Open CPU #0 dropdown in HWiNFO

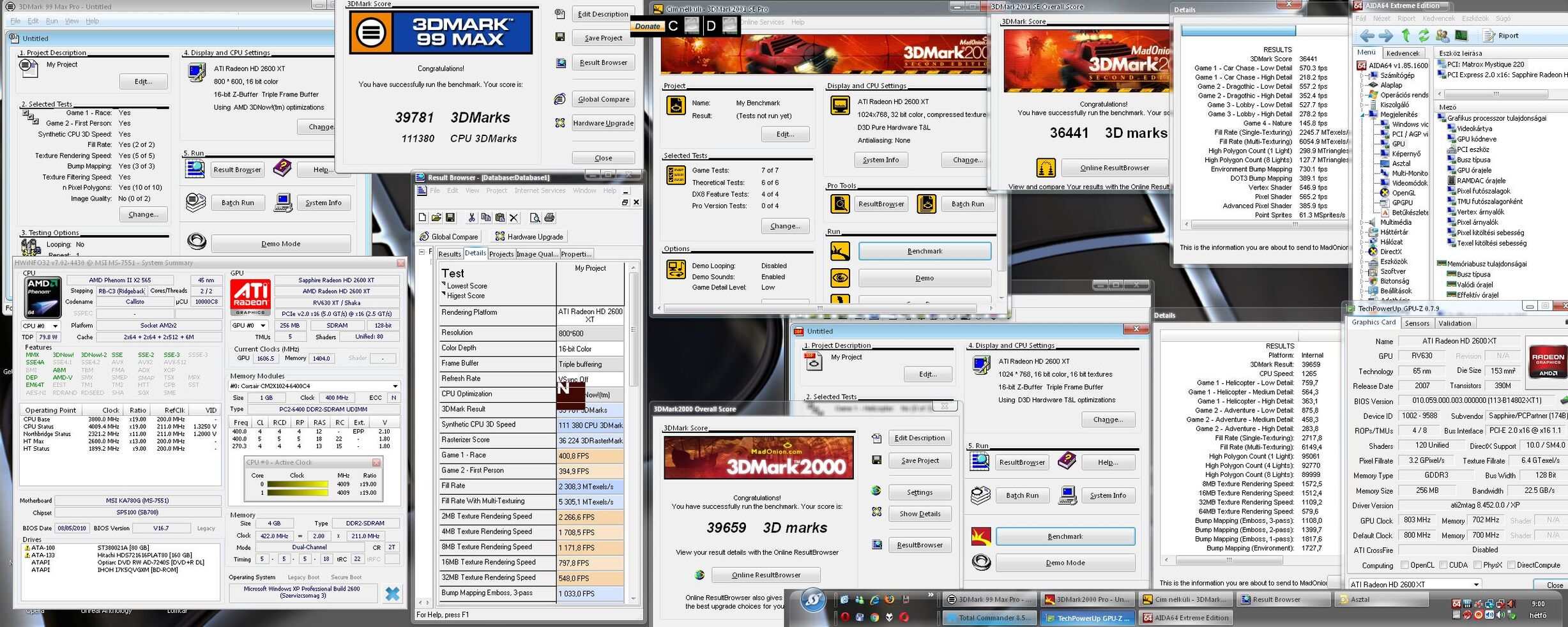click(x=41, y=326)
